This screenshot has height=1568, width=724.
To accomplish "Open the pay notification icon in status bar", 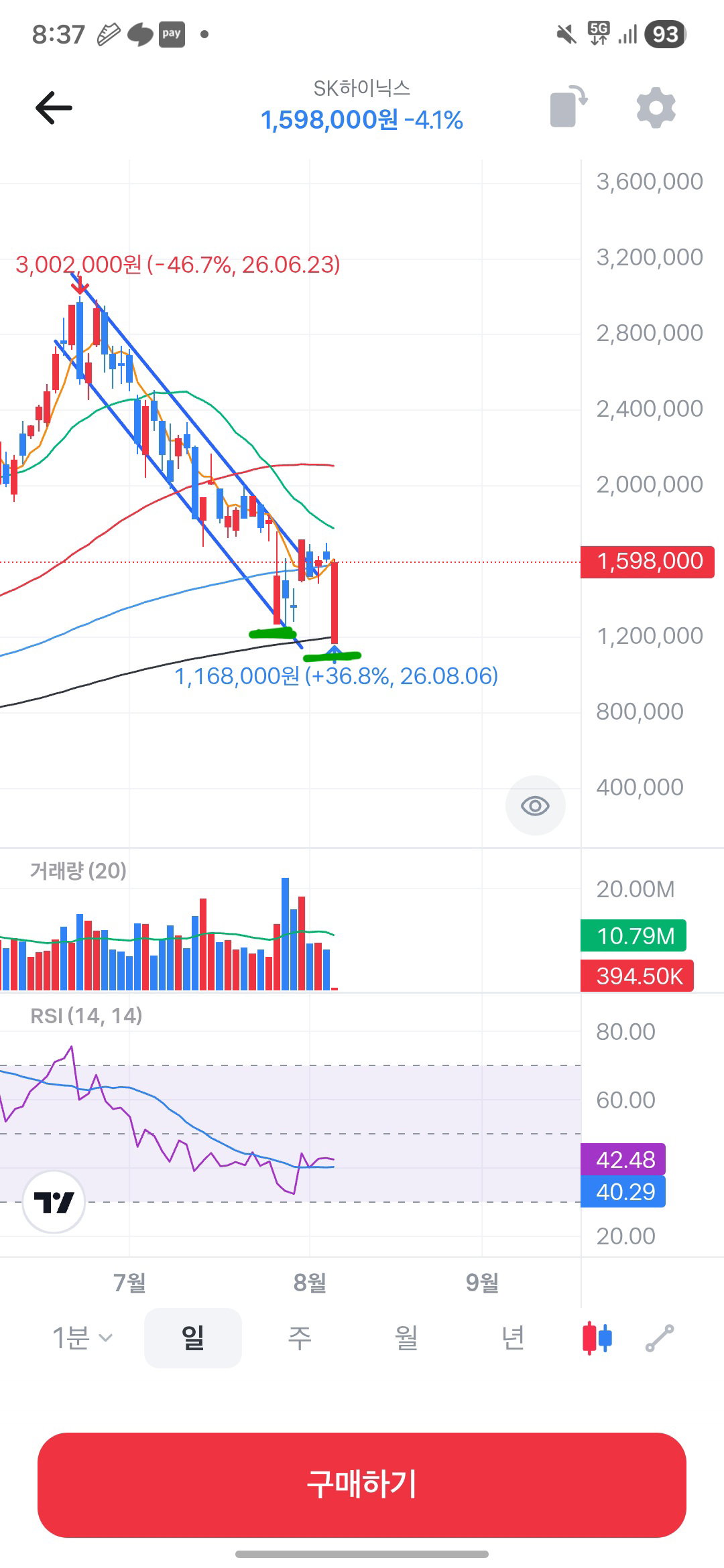I will (172, 34).
